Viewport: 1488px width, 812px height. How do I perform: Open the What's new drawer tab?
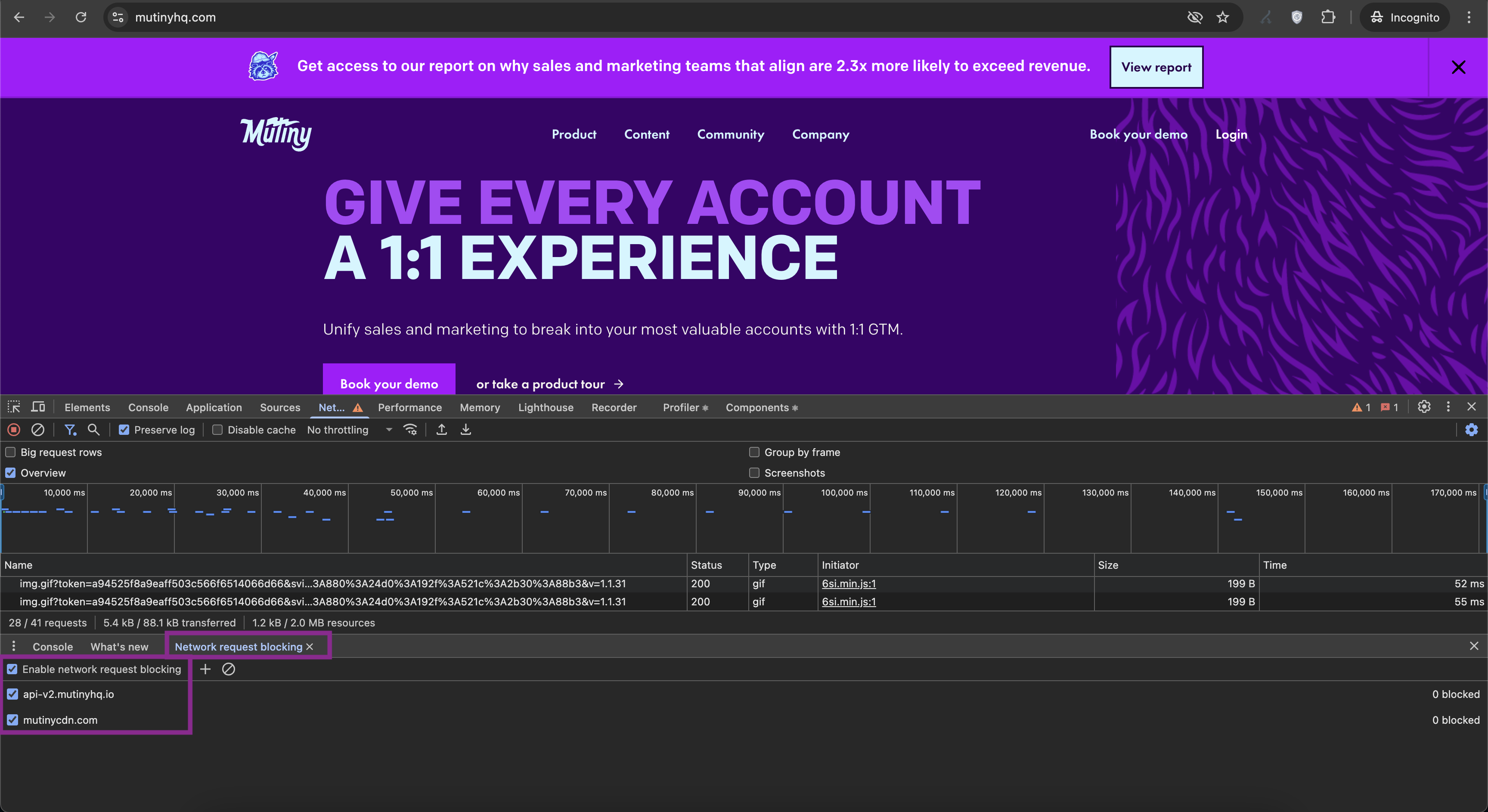[x=119, y=647]
